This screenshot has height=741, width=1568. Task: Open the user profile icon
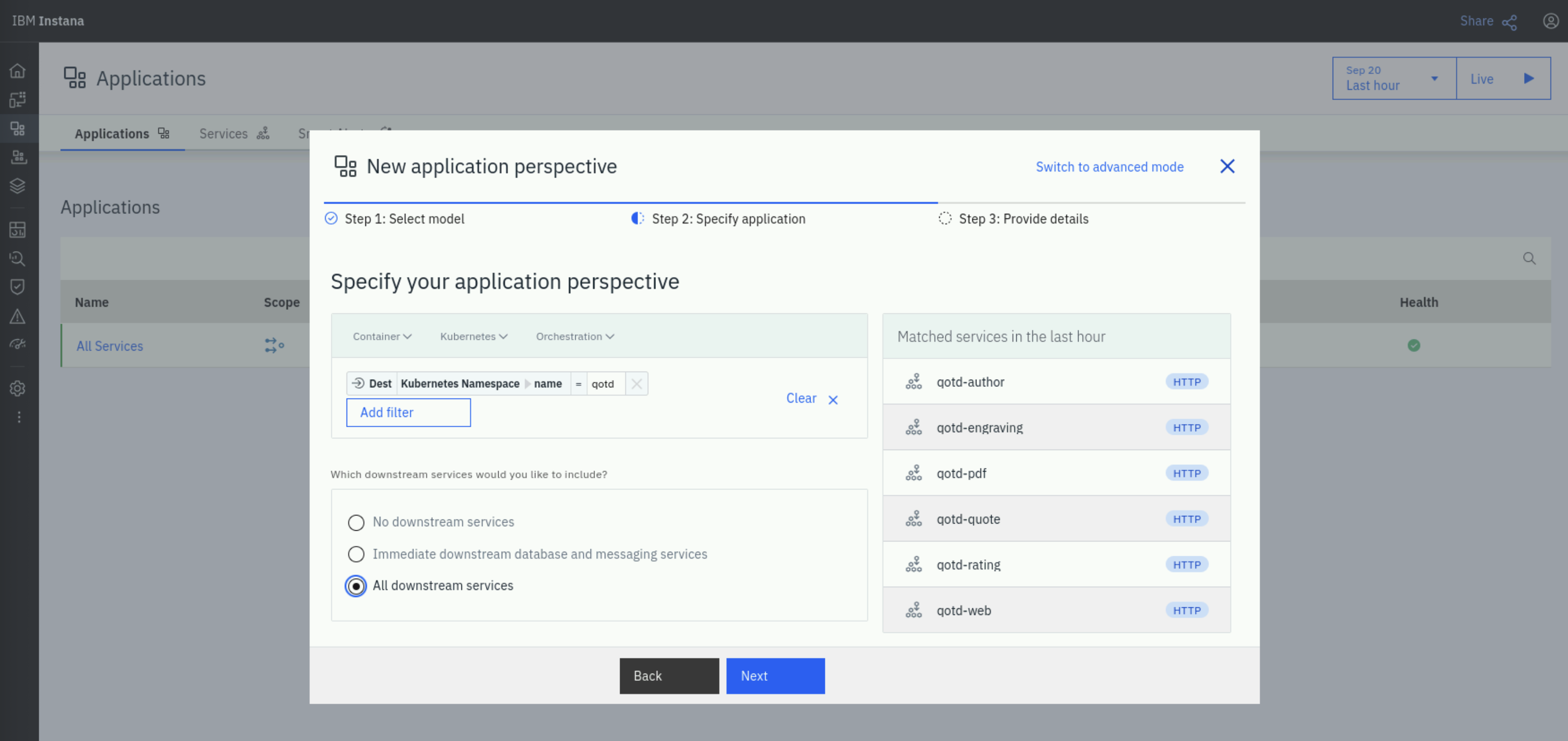coord(1550,21)
